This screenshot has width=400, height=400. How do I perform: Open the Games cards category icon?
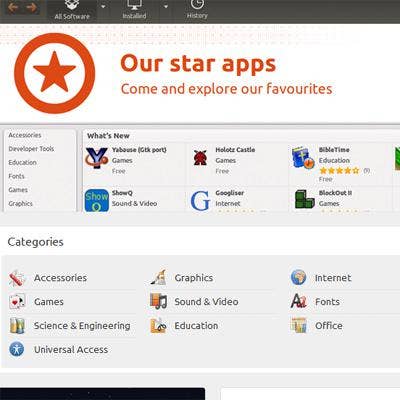[17, 302]
